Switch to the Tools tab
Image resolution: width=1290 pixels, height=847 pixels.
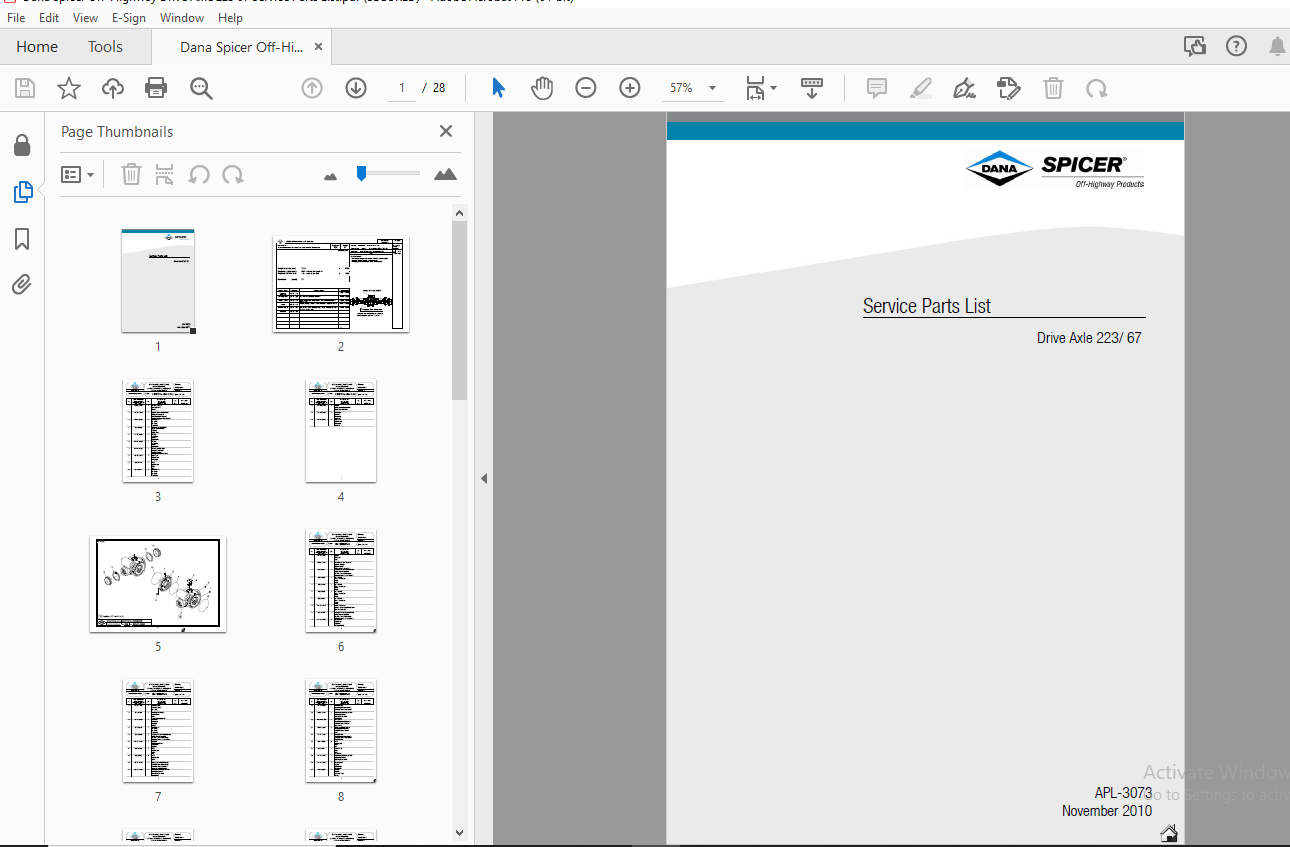pyautogui.click(x=105, y=47)
